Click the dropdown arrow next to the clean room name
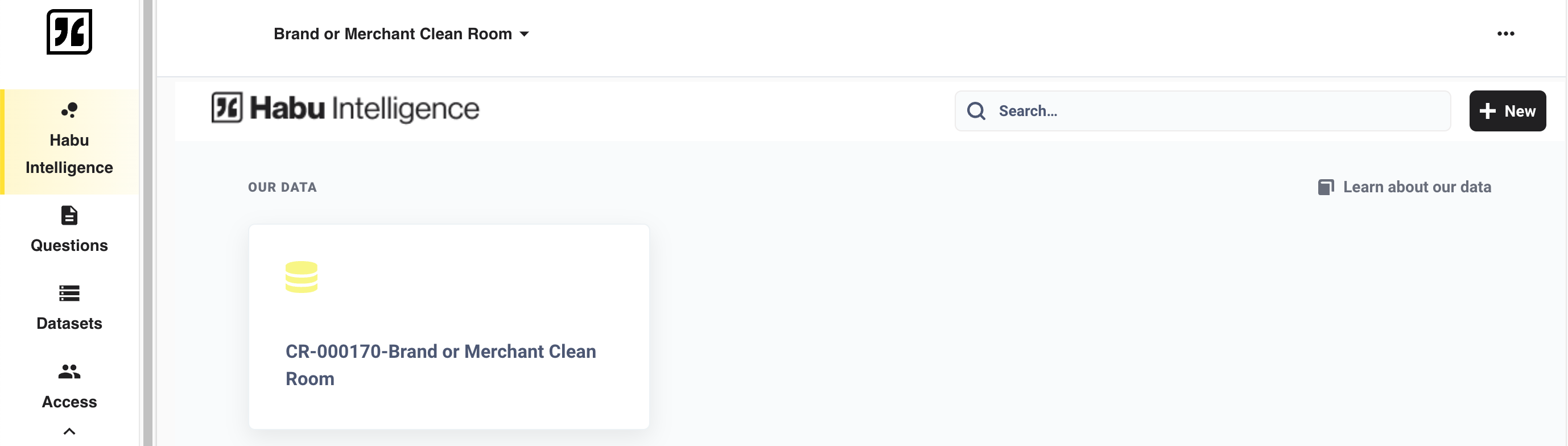1568x446 pixels. pyautogui.click(x=524, y=34)
